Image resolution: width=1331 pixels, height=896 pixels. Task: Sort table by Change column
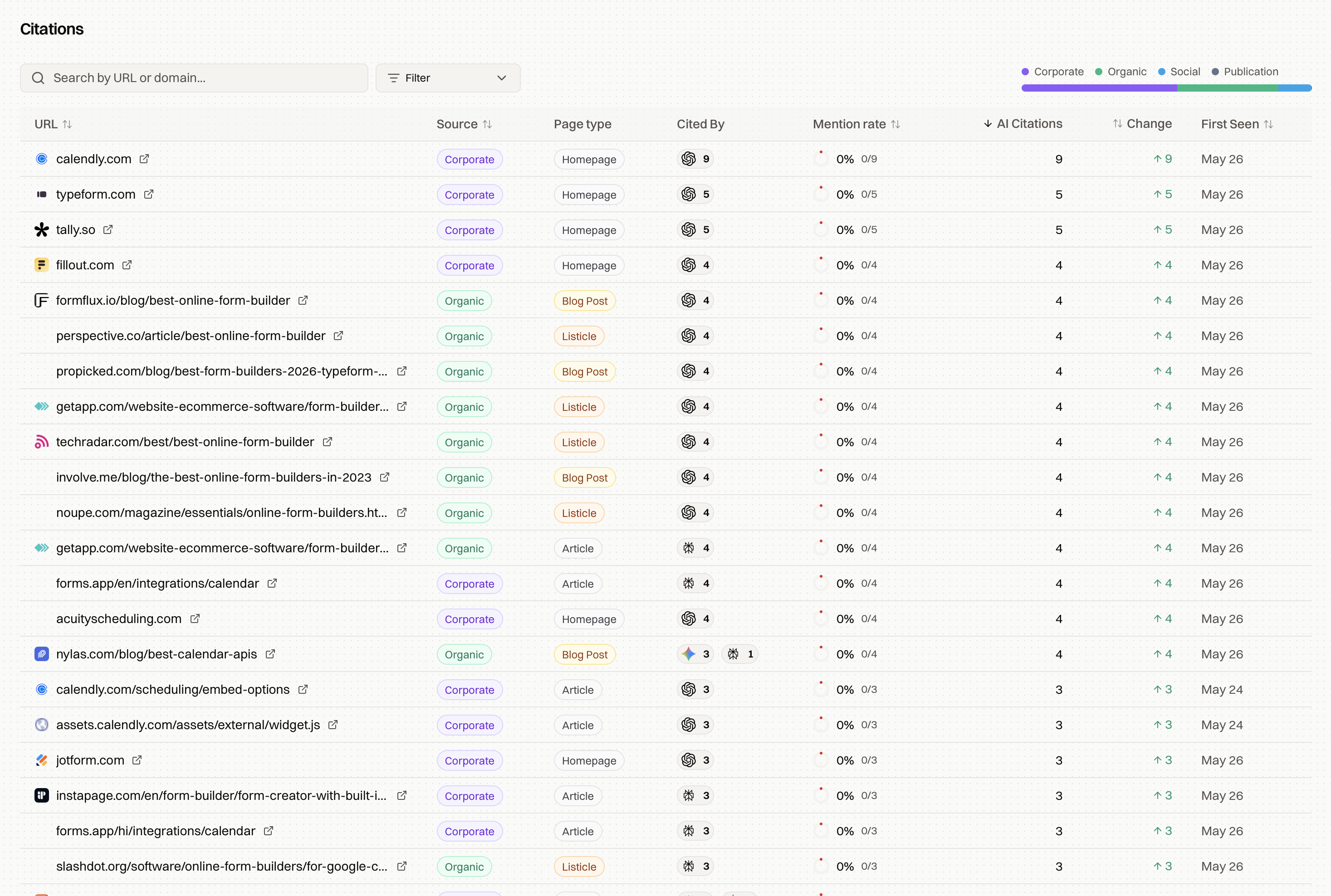pos(1142,124)
